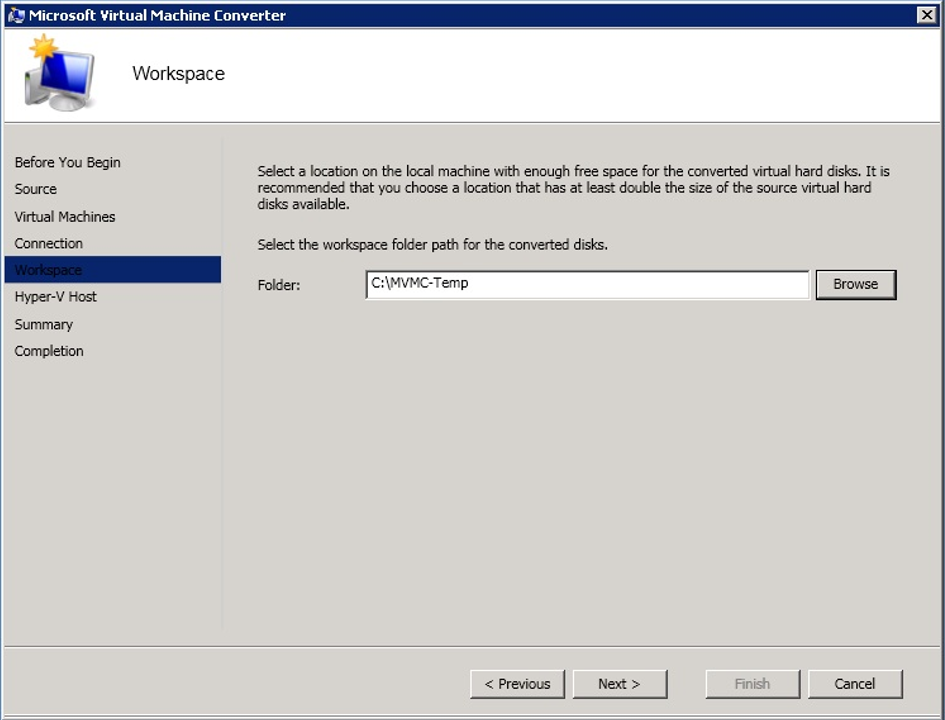Select the Source step in sidebar
This screenshot has height=720, width=945.
click(x=36, y=189)
